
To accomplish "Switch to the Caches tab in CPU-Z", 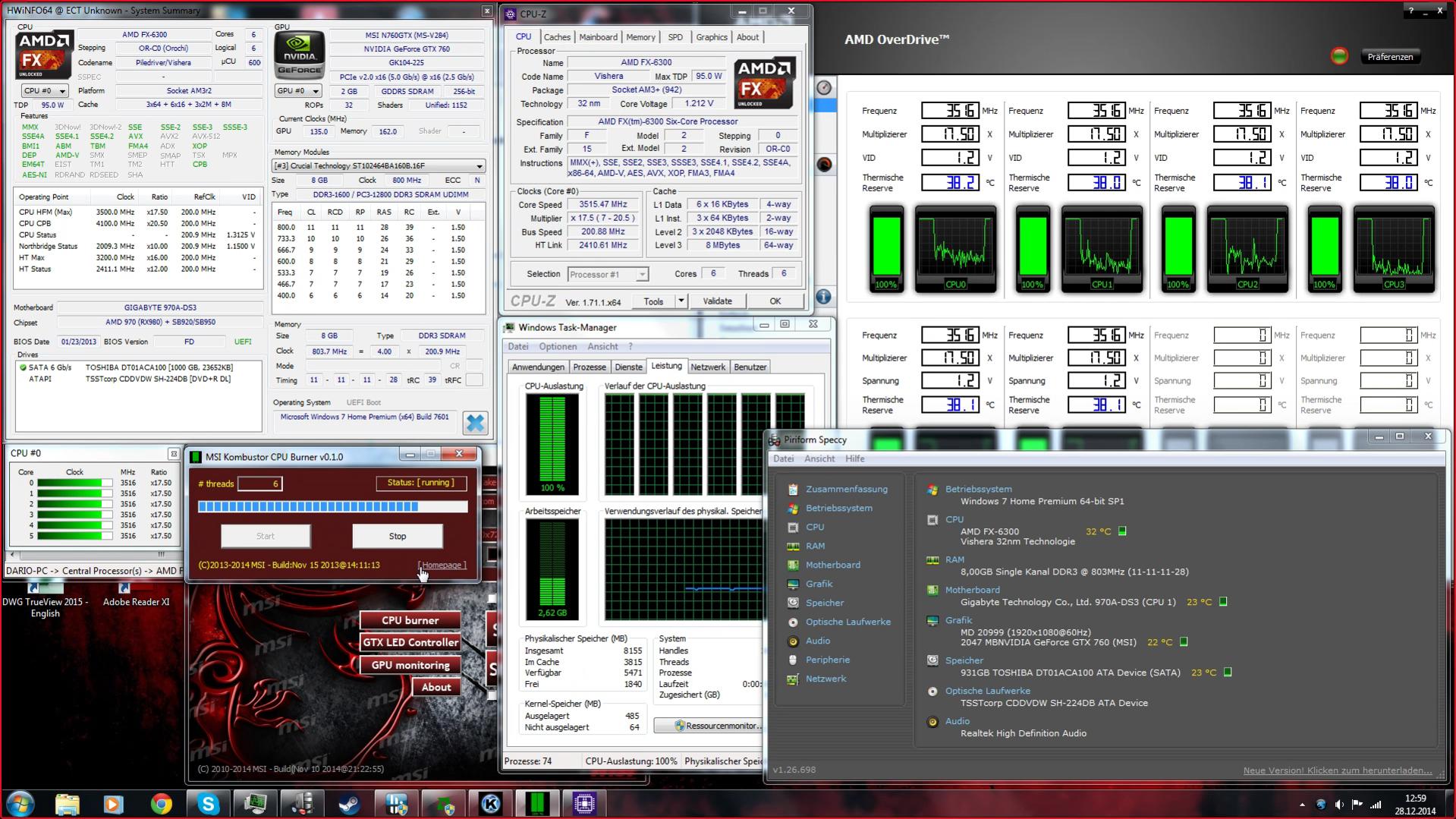I will click(x=556, y=37).
